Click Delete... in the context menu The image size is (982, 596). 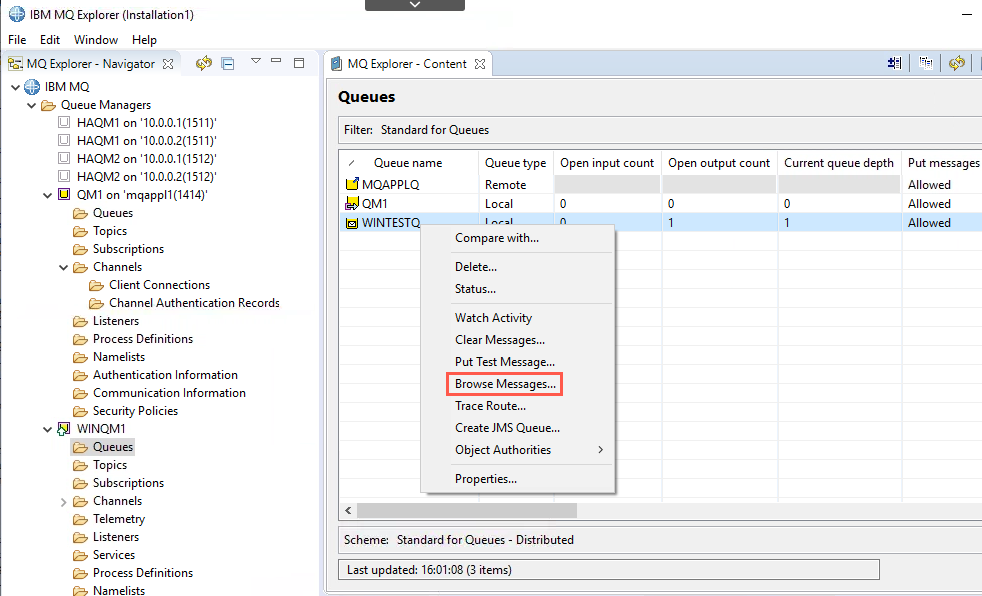pos(476,267)
